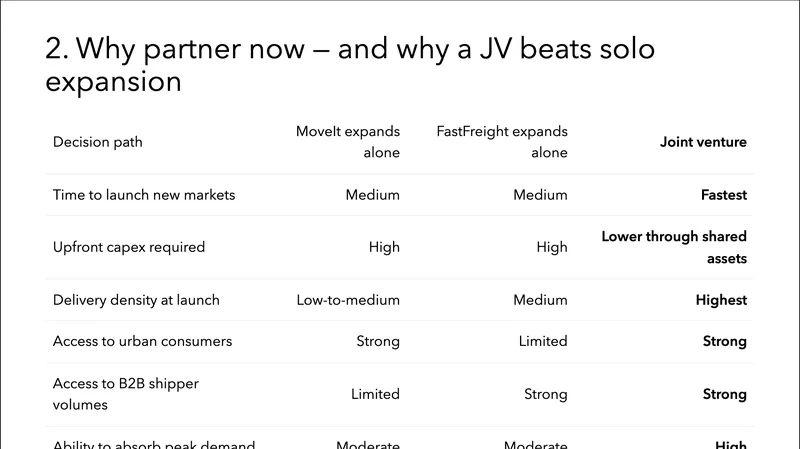Click the bold "Highest" cell
The height and width of the screenshot is (449, 800).
[721, 300]
